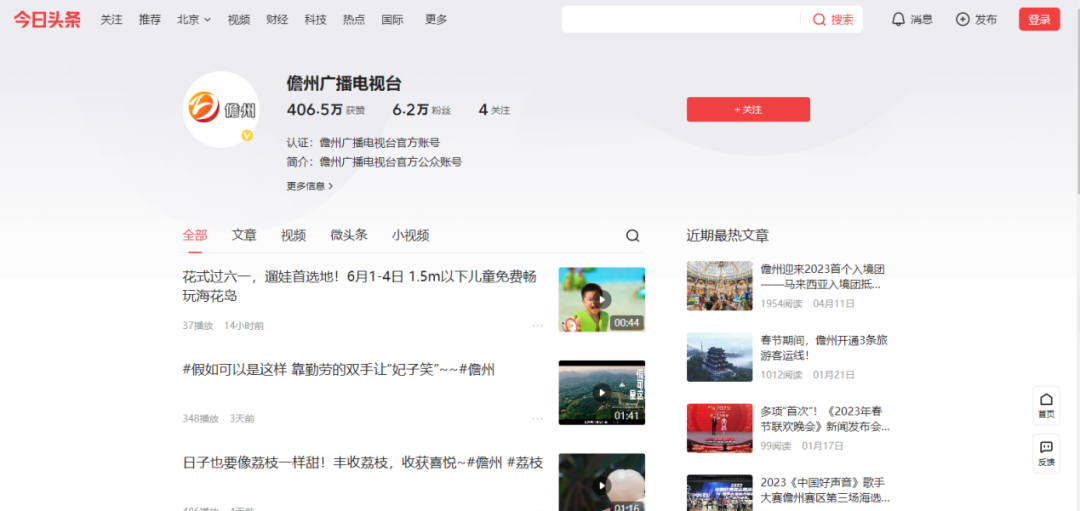Click the 认证 官方账号 line

(363, 143)
